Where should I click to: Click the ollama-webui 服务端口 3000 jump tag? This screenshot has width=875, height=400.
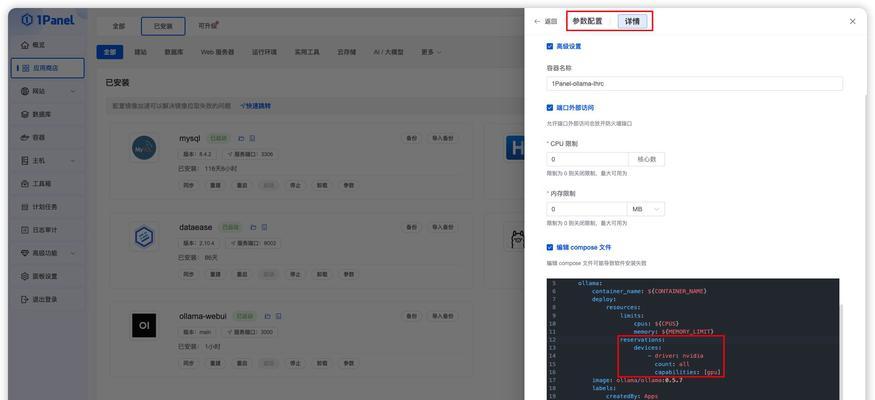tap(249, 332)
